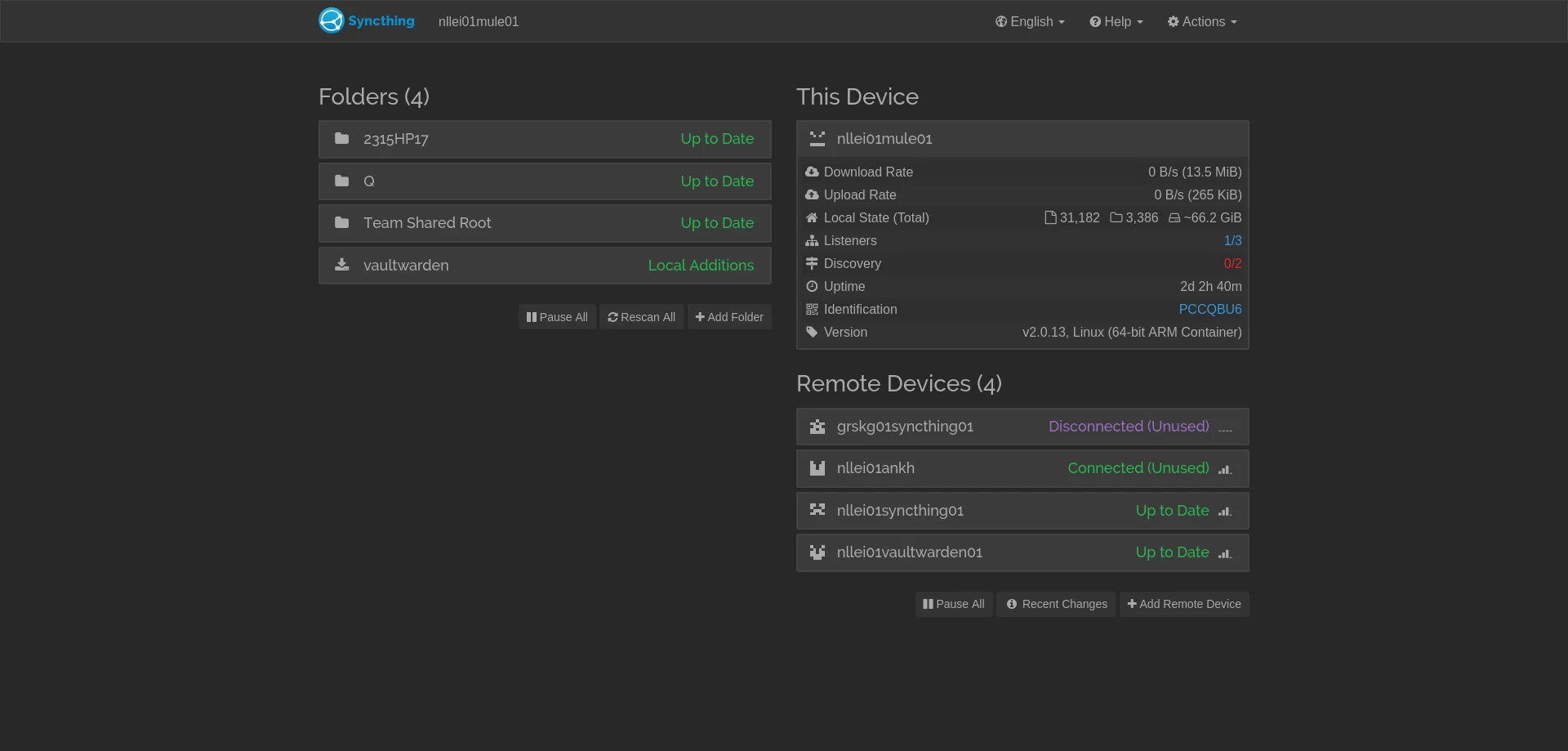
Task: Expand the 2315HP17 folder panel
Action: (545, 139)
